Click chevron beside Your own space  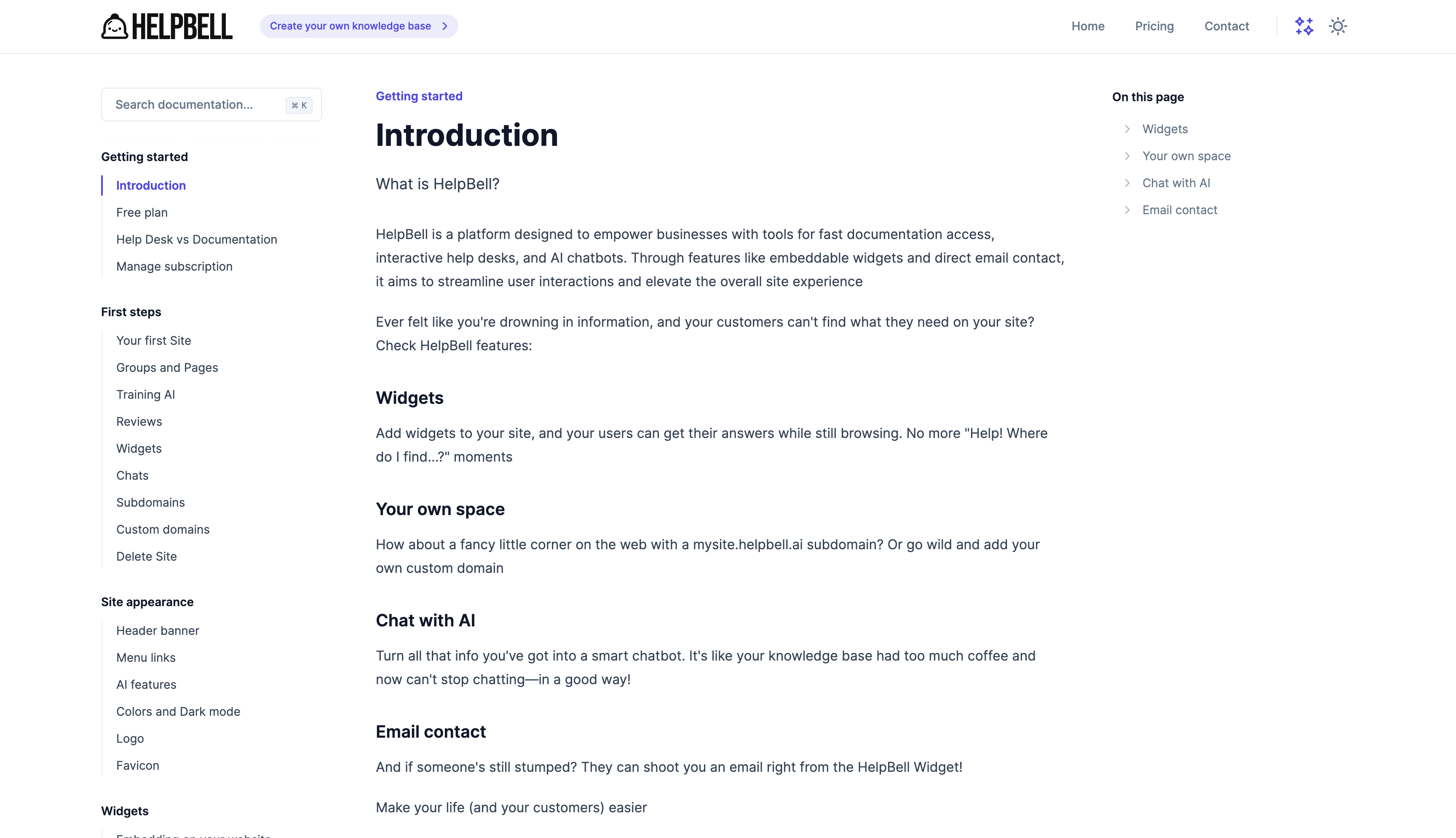click(1127, 156)
